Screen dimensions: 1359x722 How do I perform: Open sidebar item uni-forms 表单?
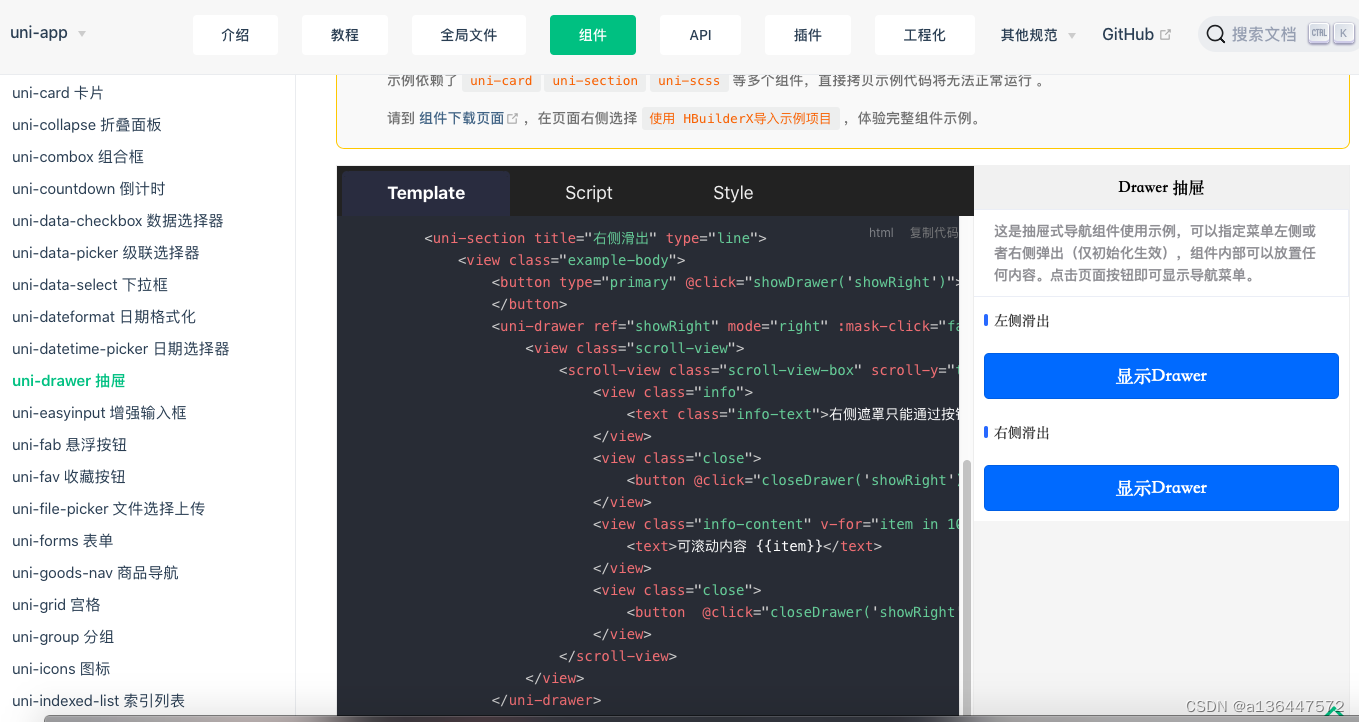(x=63, y=541)
